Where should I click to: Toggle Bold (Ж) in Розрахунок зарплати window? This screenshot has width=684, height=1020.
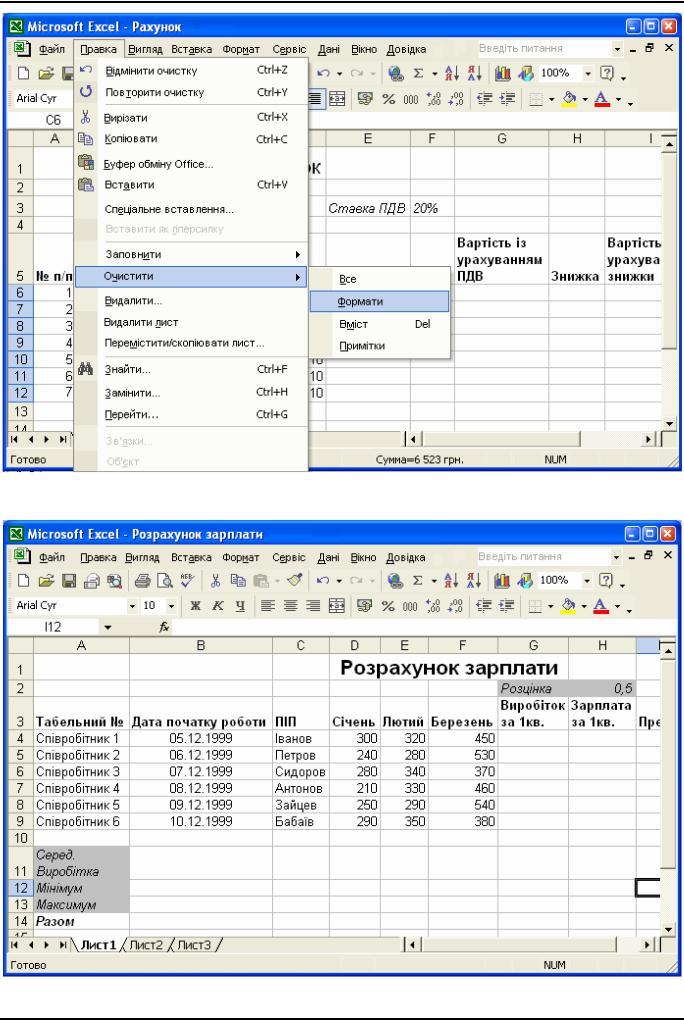pos(195,606)
